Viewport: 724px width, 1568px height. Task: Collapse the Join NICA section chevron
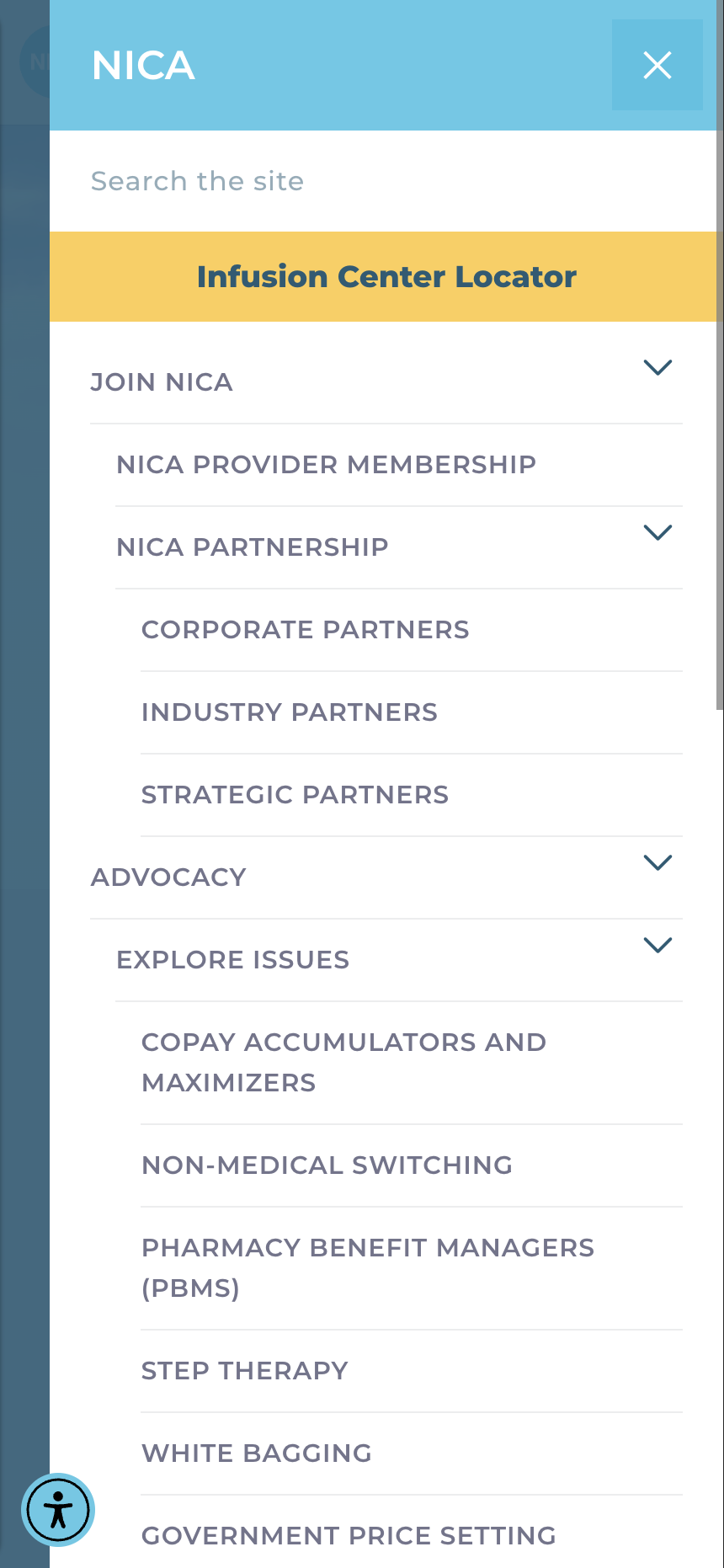click(x=657, y=367)
